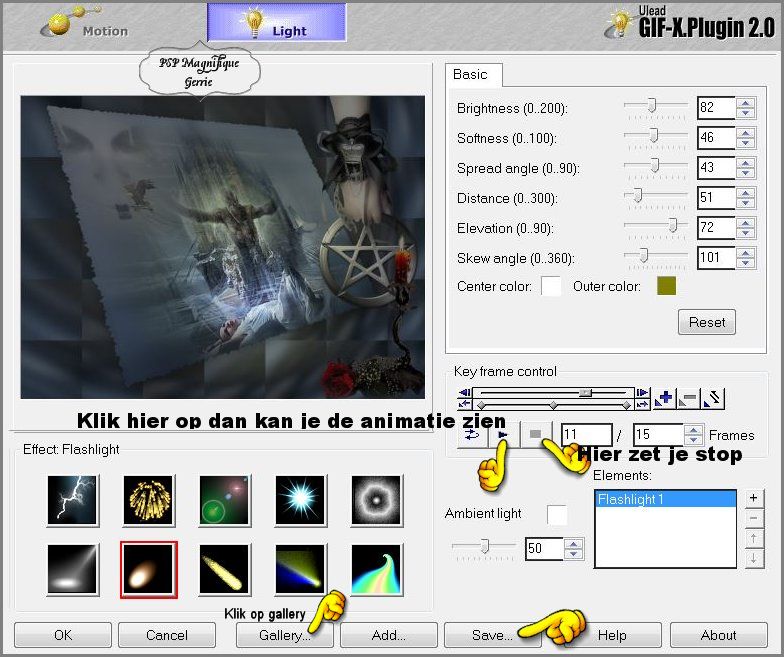This screenshot has width=784, height=657.
Task: Add new element with plus button
Action: tap(754, 498)
